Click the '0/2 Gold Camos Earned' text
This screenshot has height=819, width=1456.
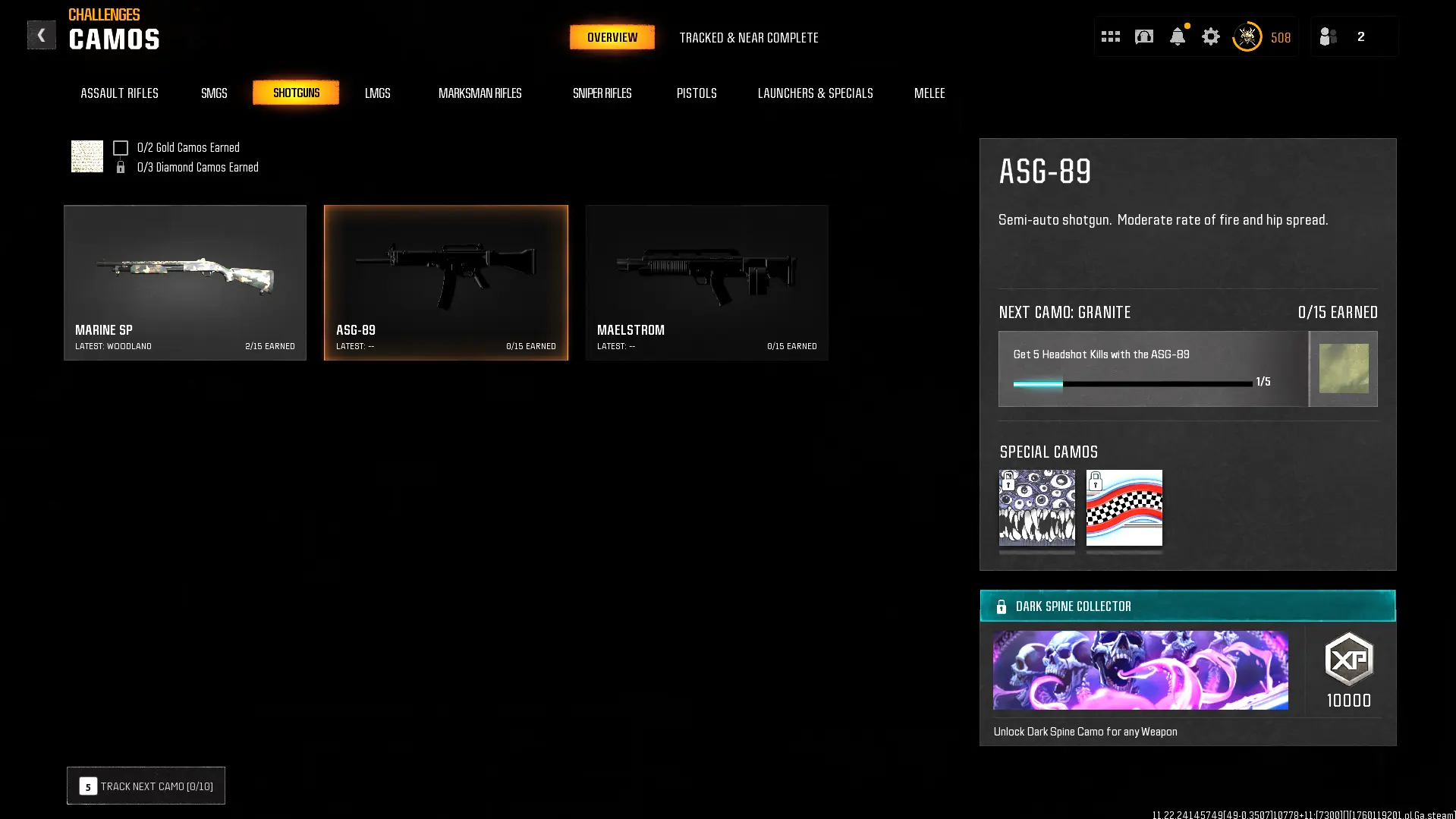pos(188,147)
